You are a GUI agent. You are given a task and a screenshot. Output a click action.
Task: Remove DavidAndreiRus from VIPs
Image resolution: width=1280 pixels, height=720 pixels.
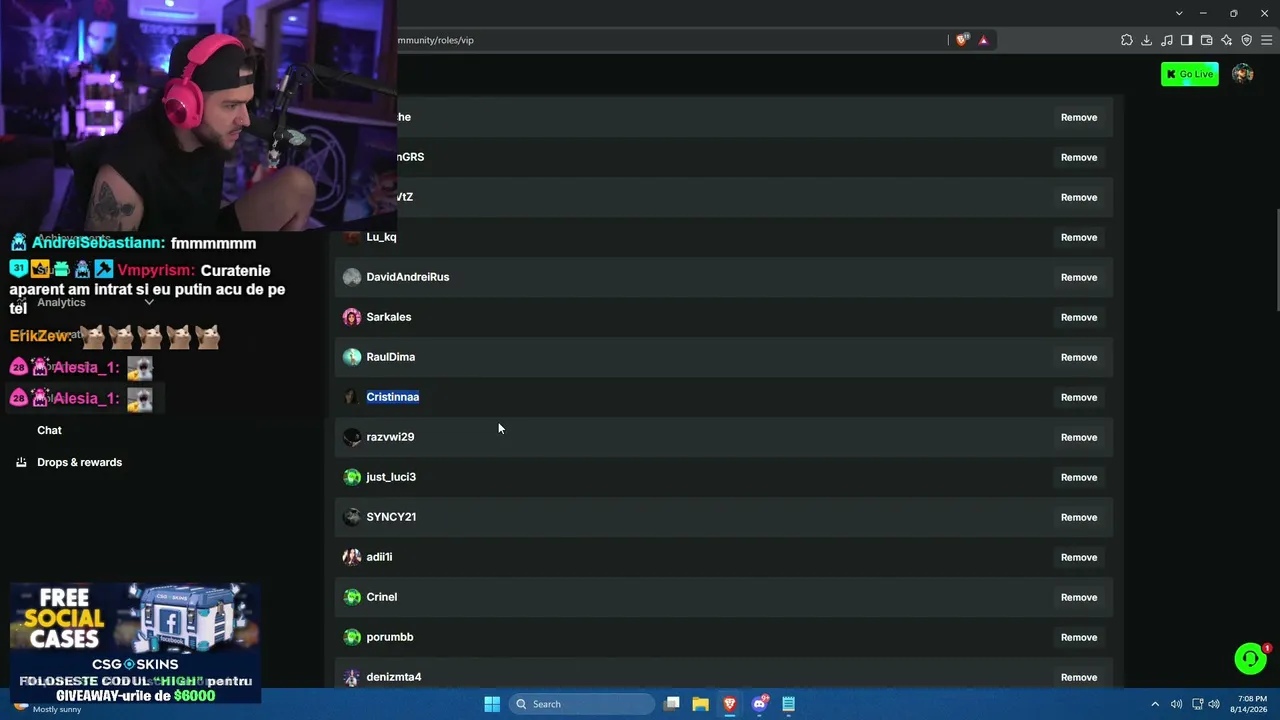pos(1079,277)
